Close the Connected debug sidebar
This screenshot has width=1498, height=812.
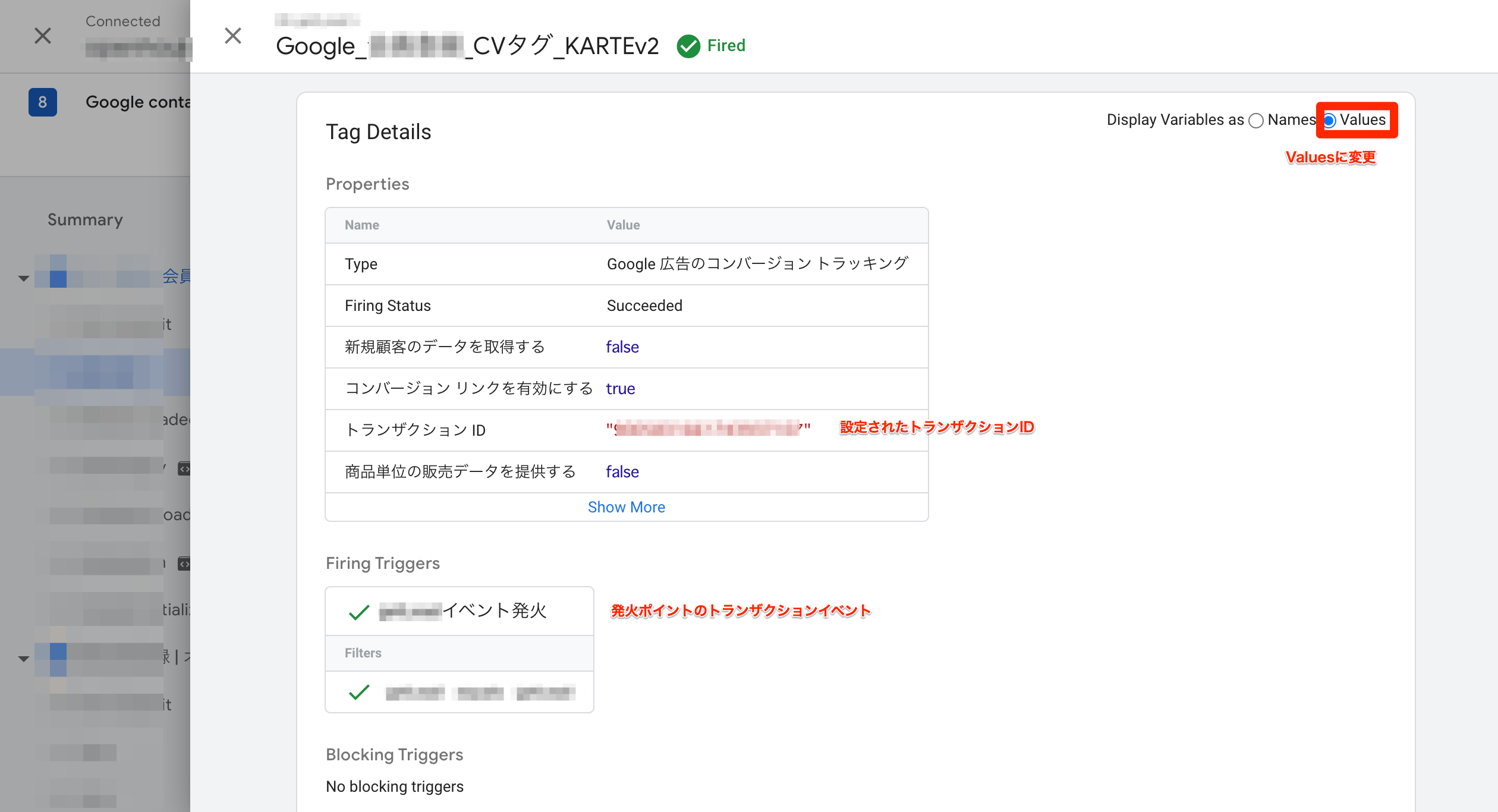43,36
